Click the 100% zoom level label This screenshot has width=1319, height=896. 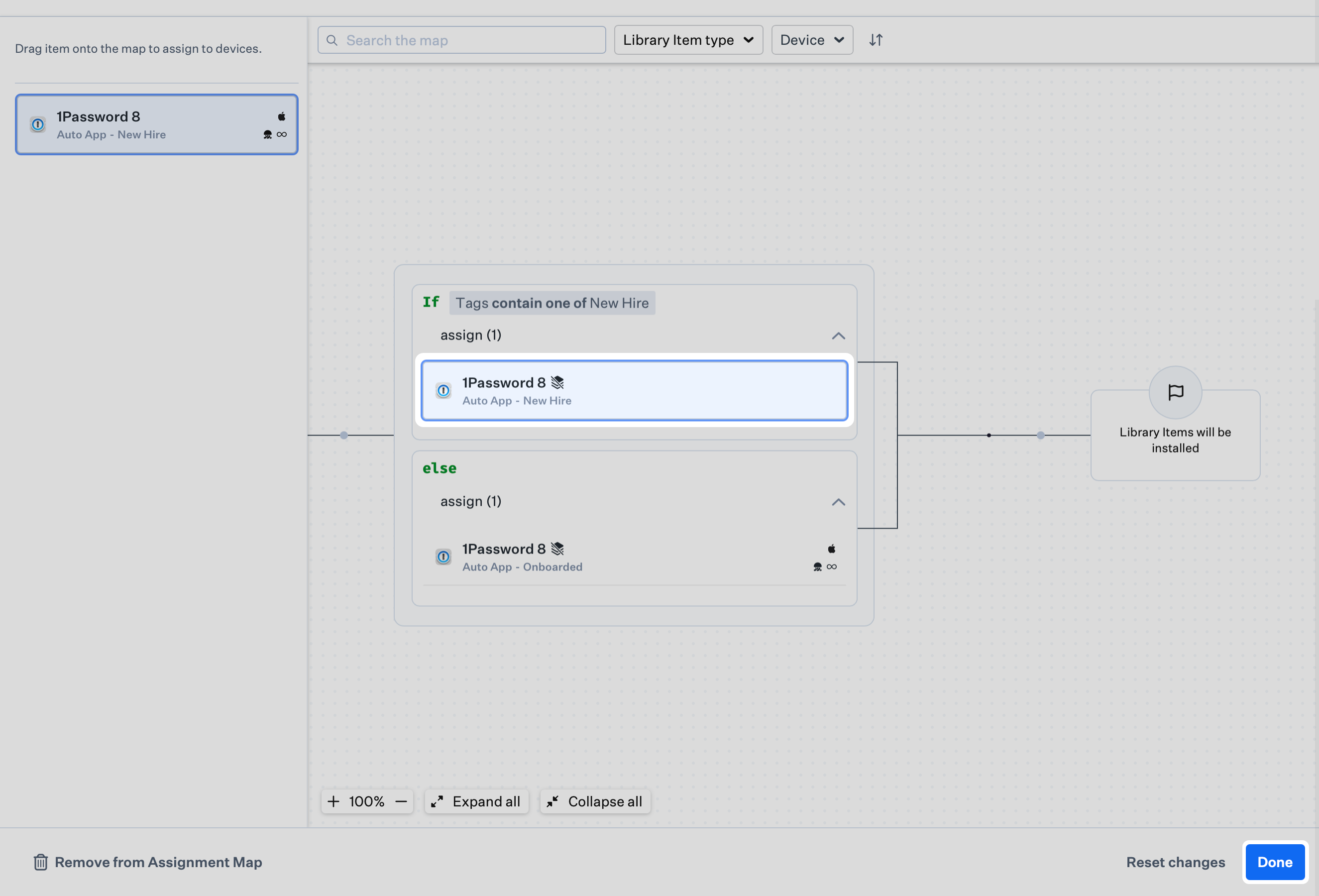pos(367,801)
